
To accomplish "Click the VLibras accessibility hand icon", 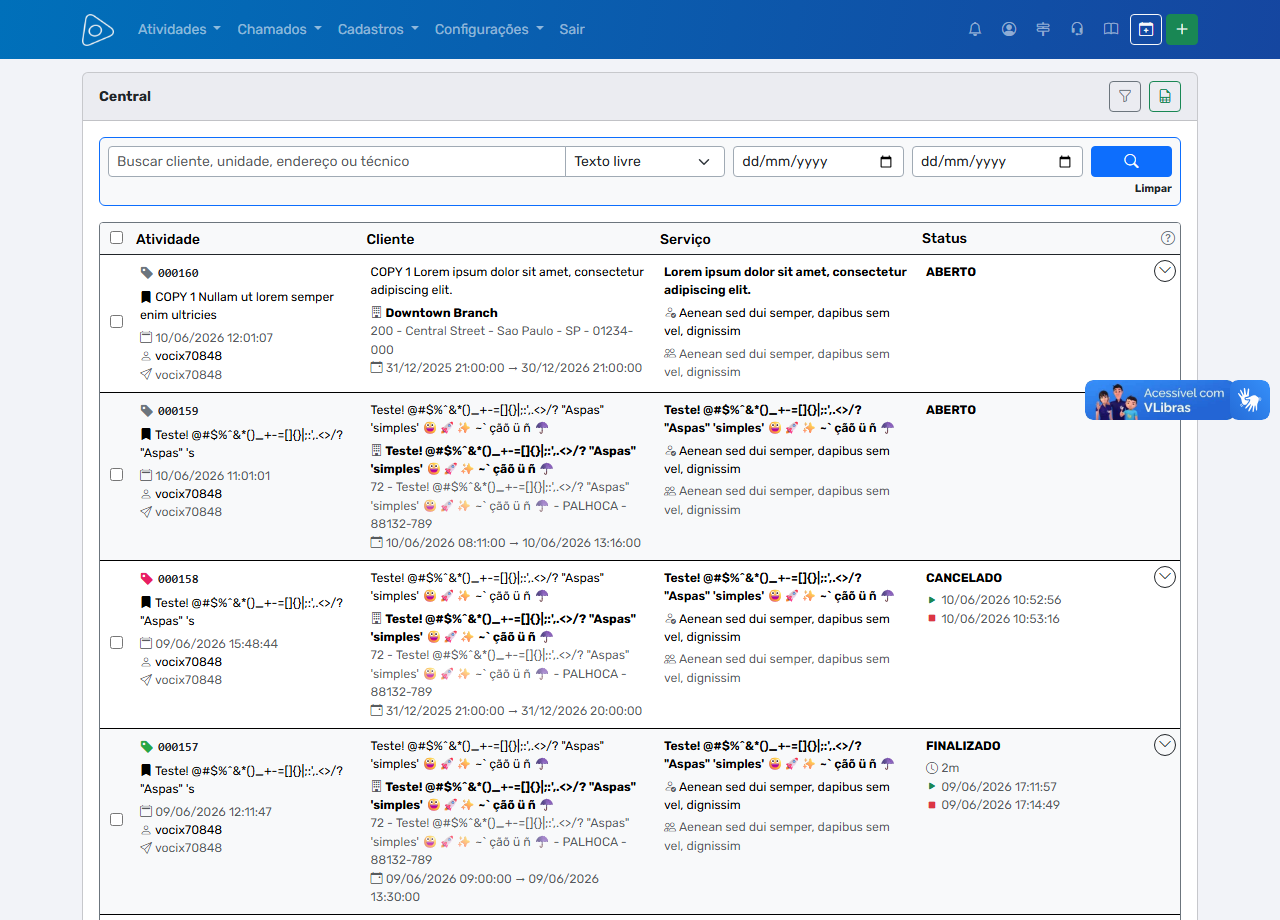I will (x=1250, y=400).
